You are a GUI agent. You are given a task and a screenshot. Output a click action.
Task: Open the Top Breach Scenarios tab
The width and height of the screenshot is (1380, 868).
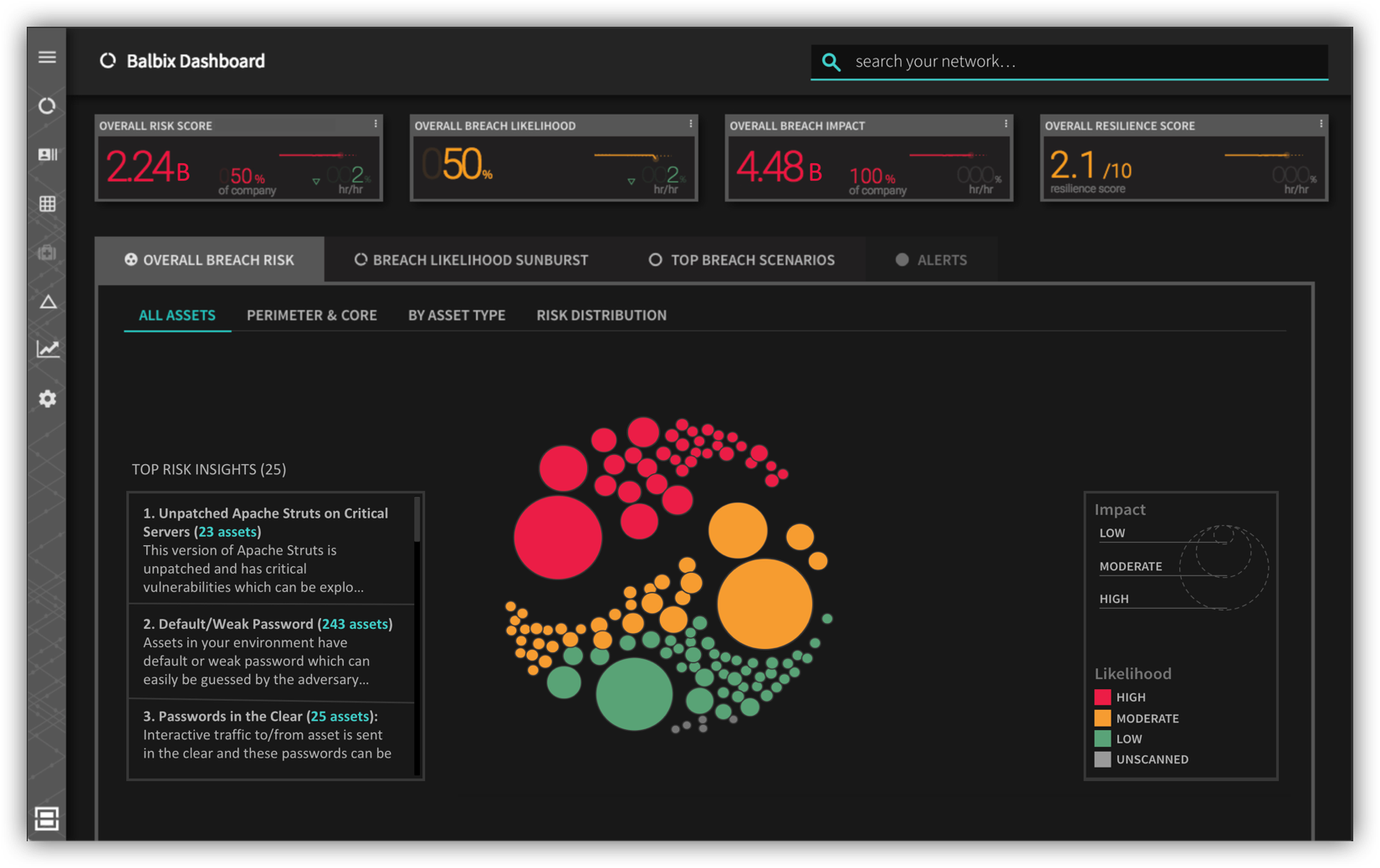click(x=742, y=260)
